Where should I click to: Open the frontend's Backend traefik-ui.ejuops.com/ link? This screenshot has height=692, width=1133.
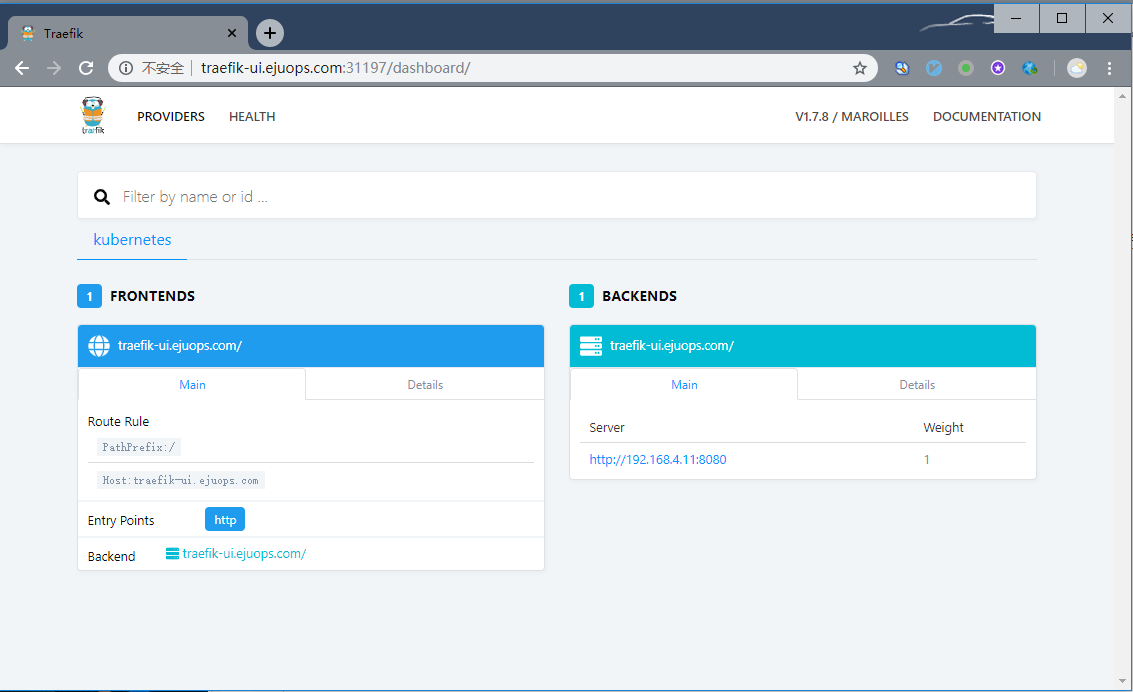coord(244,554)
